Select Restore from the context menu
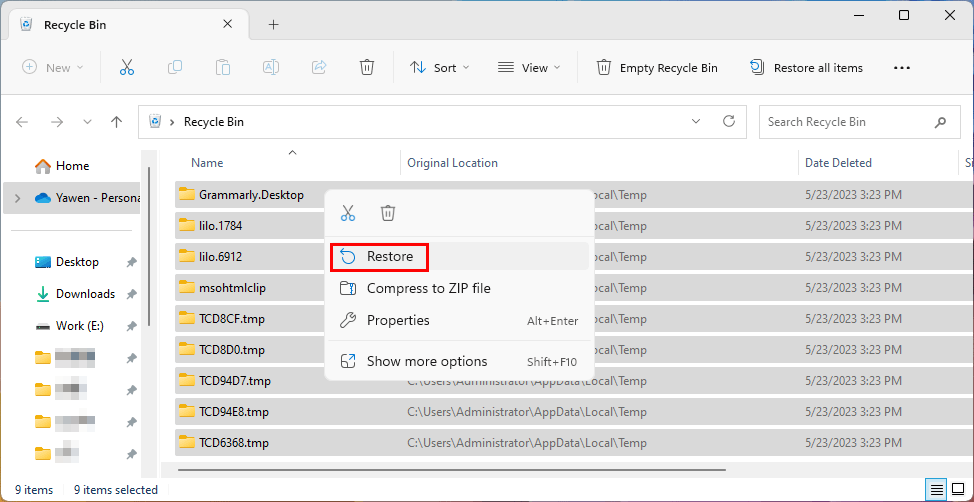Image resolution: width=974 pixels, height=502 pixels. (389, 256)
